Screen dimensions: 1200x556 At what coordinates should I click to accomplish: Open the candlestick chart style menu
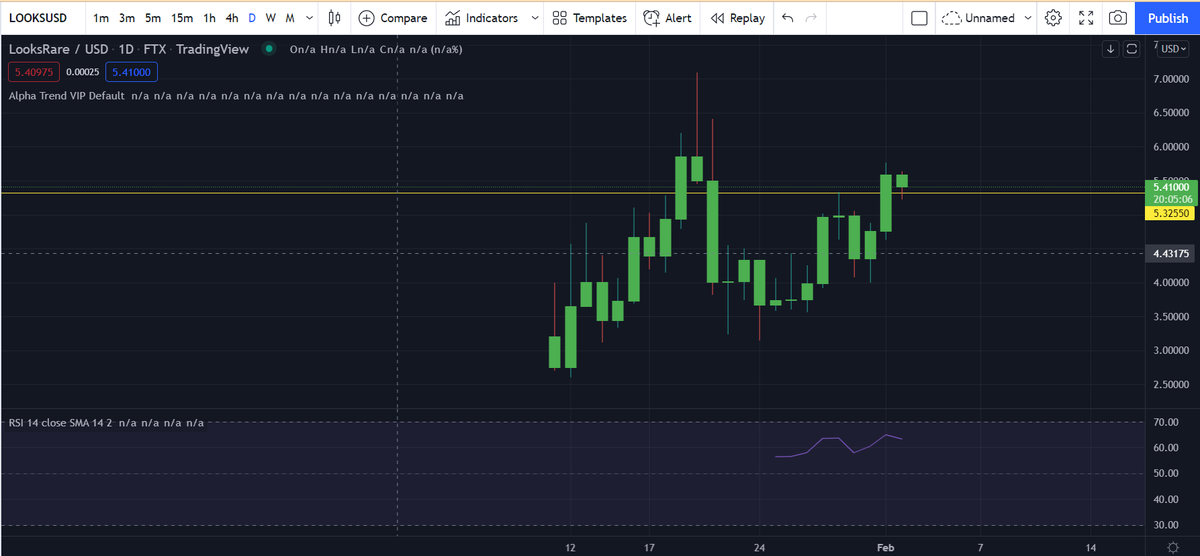pyautogui.click(x=334, y=18)
